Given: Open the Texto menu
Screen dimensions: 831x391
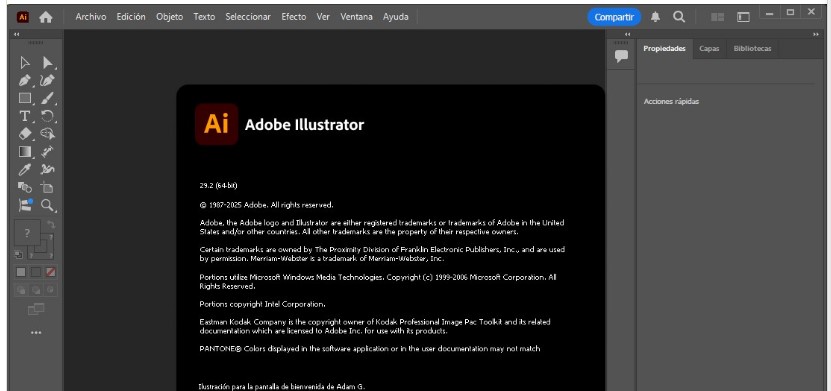Looking at the screenshot, I should (x=204, y=17).
